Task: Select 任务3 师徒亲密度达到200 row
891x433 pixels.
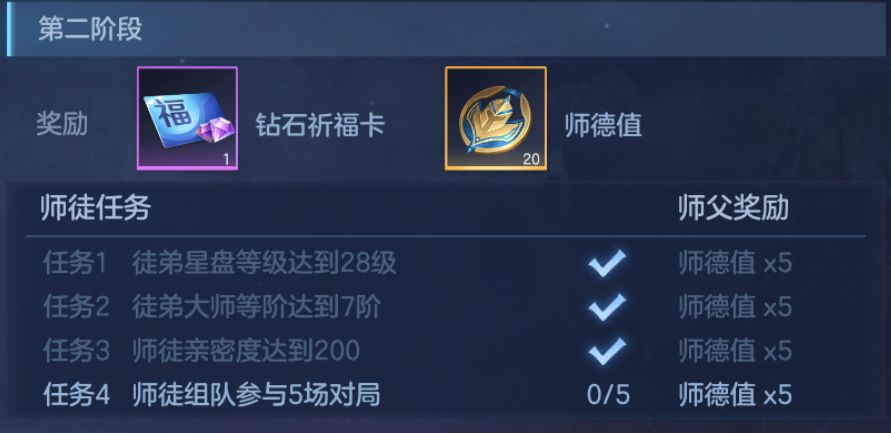Action: tap(446, 351)
